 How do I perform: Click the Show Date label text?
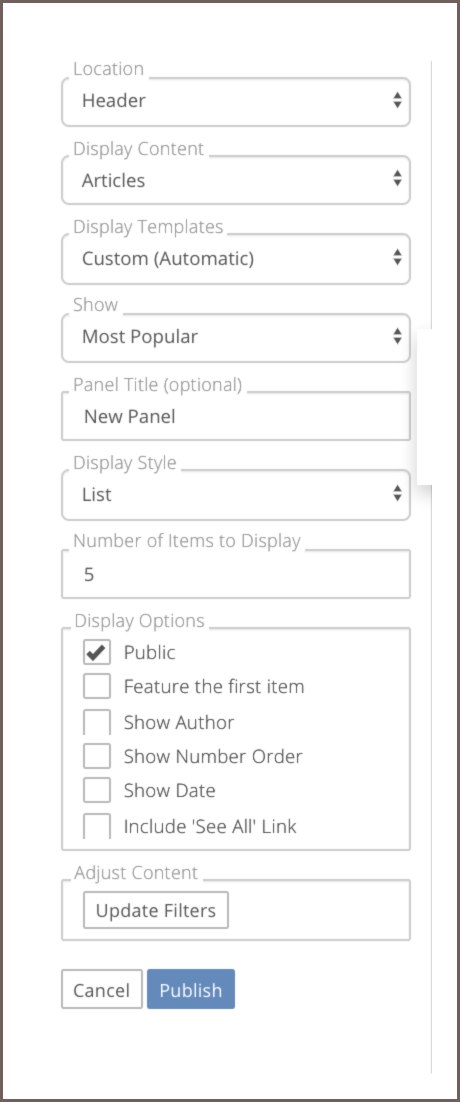coord(169,791)
